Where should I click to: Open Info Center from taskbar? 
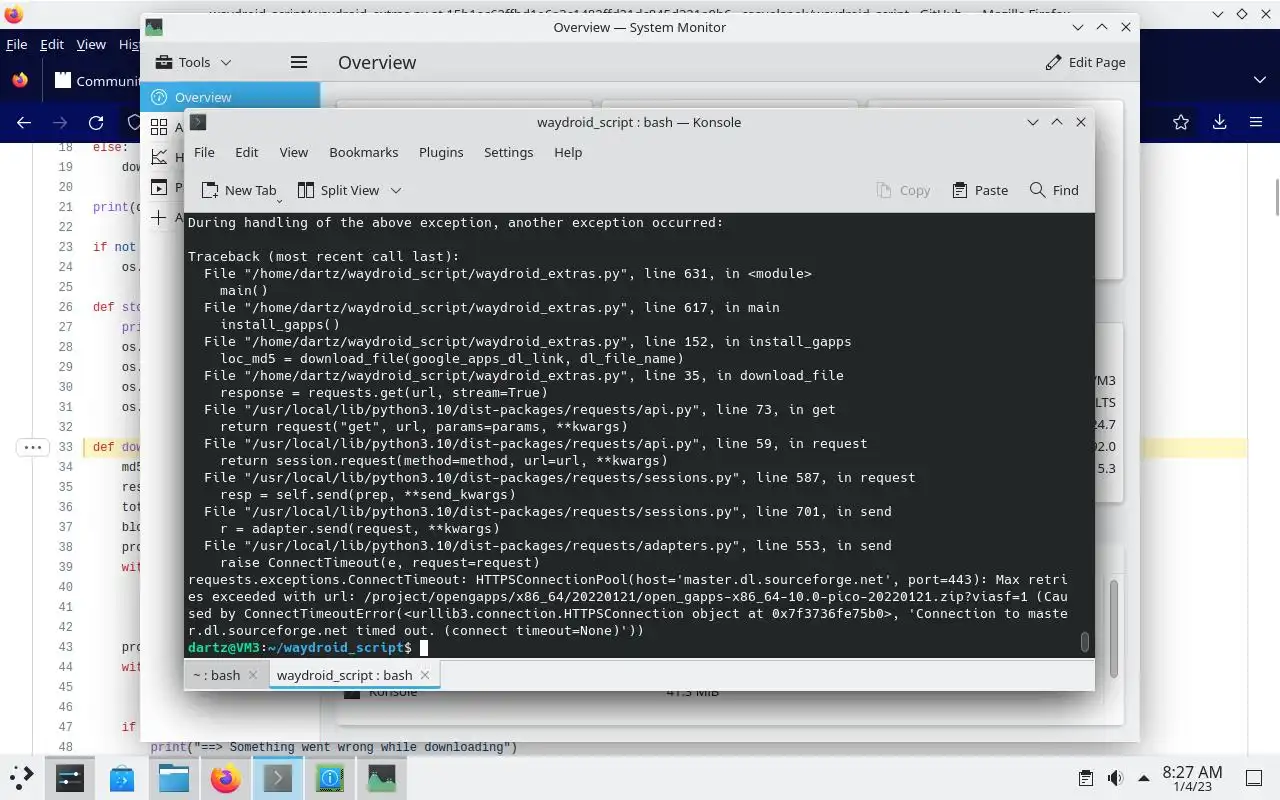point(330,777)
